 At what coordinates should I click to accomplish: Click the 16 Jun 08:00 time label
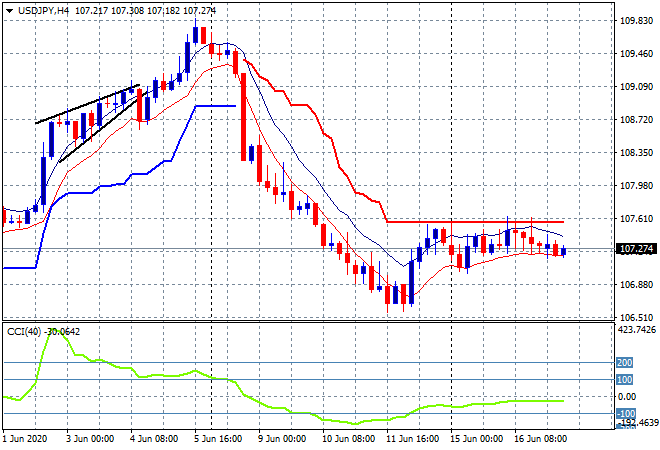(540, 439)
